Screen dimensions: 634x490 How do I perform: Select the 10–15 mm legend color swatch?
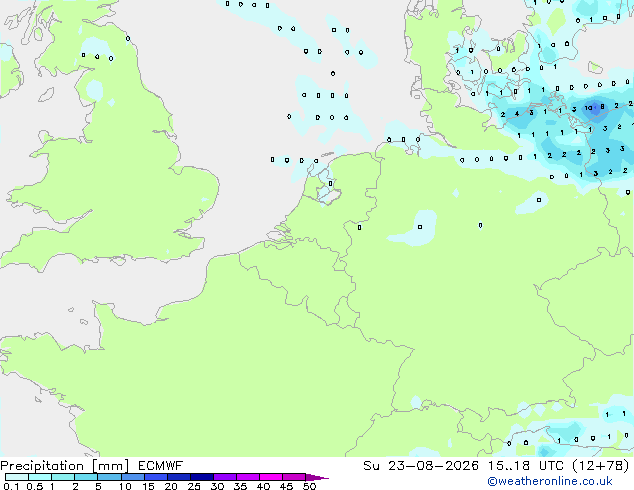[133, 477]
